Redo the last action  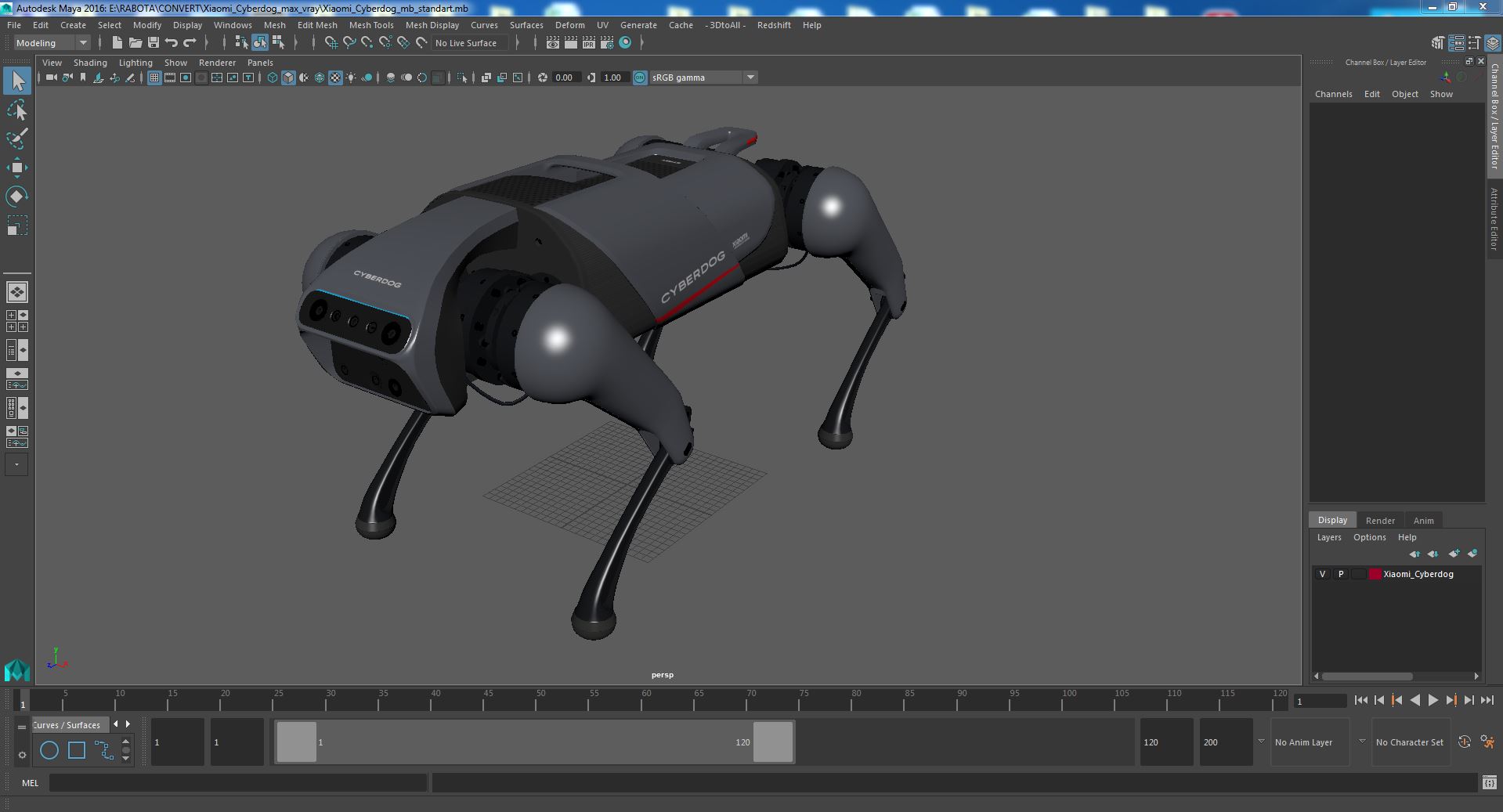[190, 43]
